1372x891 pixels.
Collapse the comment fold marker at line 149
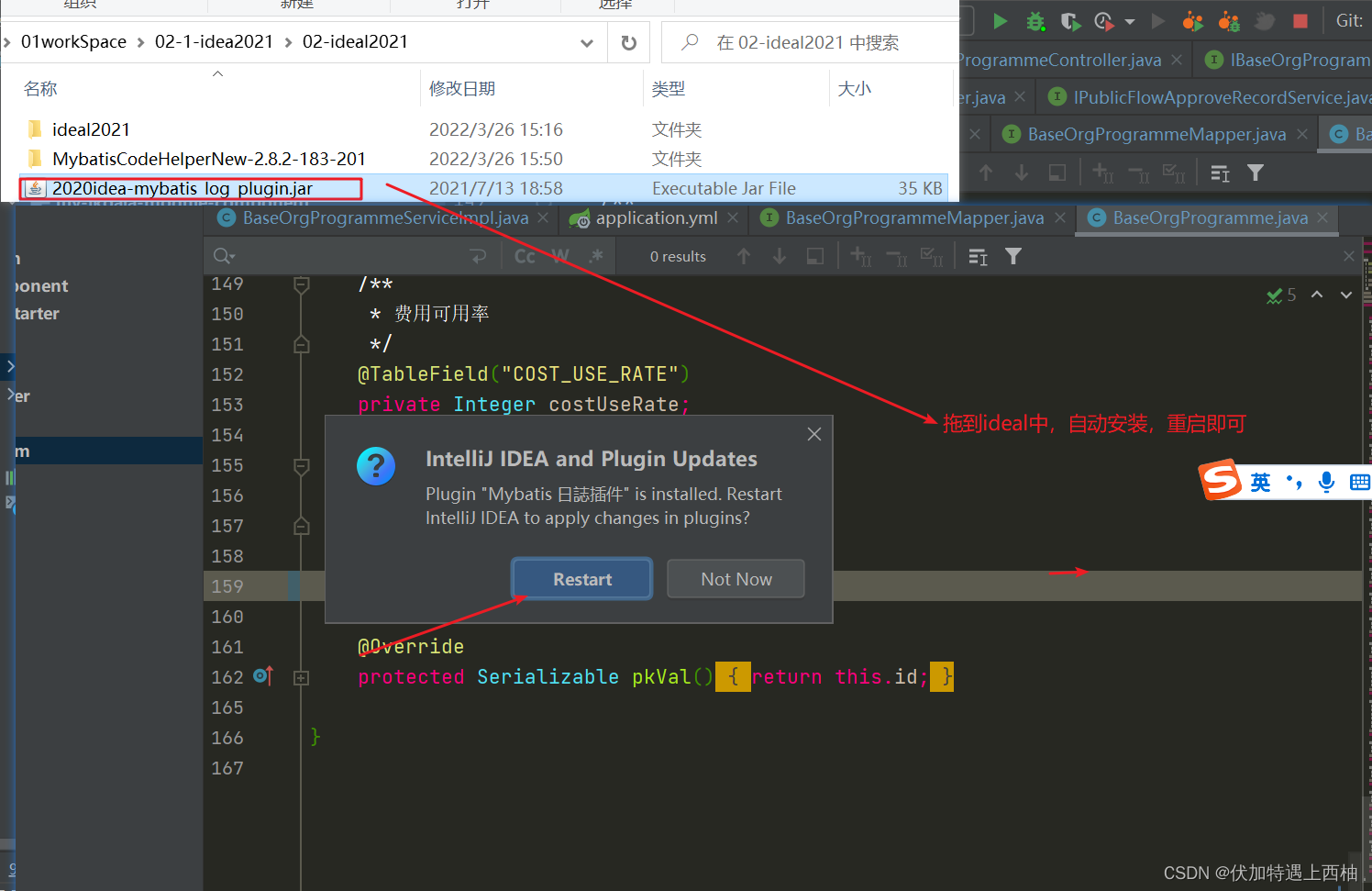[301, 285]
